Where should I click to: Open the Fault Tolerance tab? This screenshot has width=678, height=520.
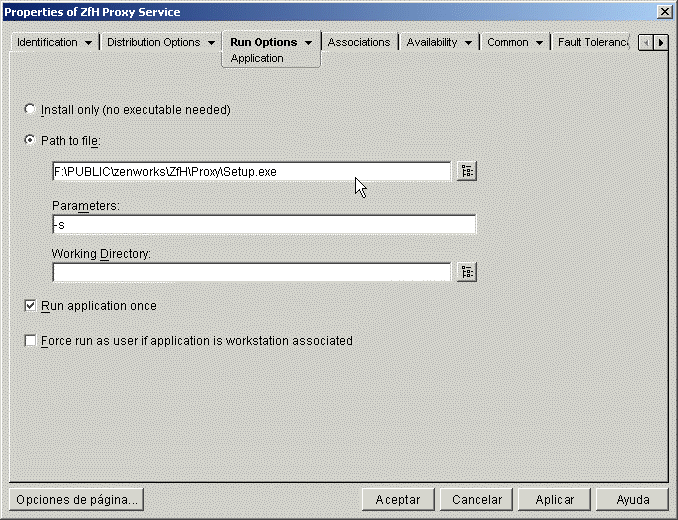(x=592, y=43)
